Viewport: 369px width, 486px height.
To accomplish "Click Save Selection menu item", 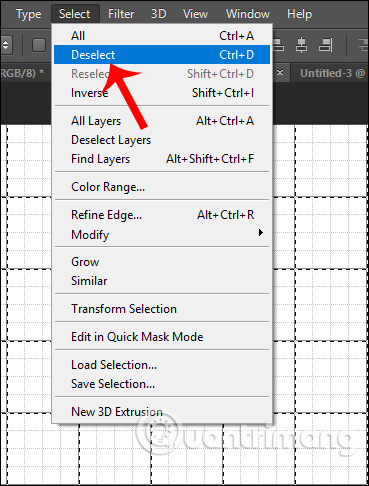I will pyautogui.click(x=162, y=384).
